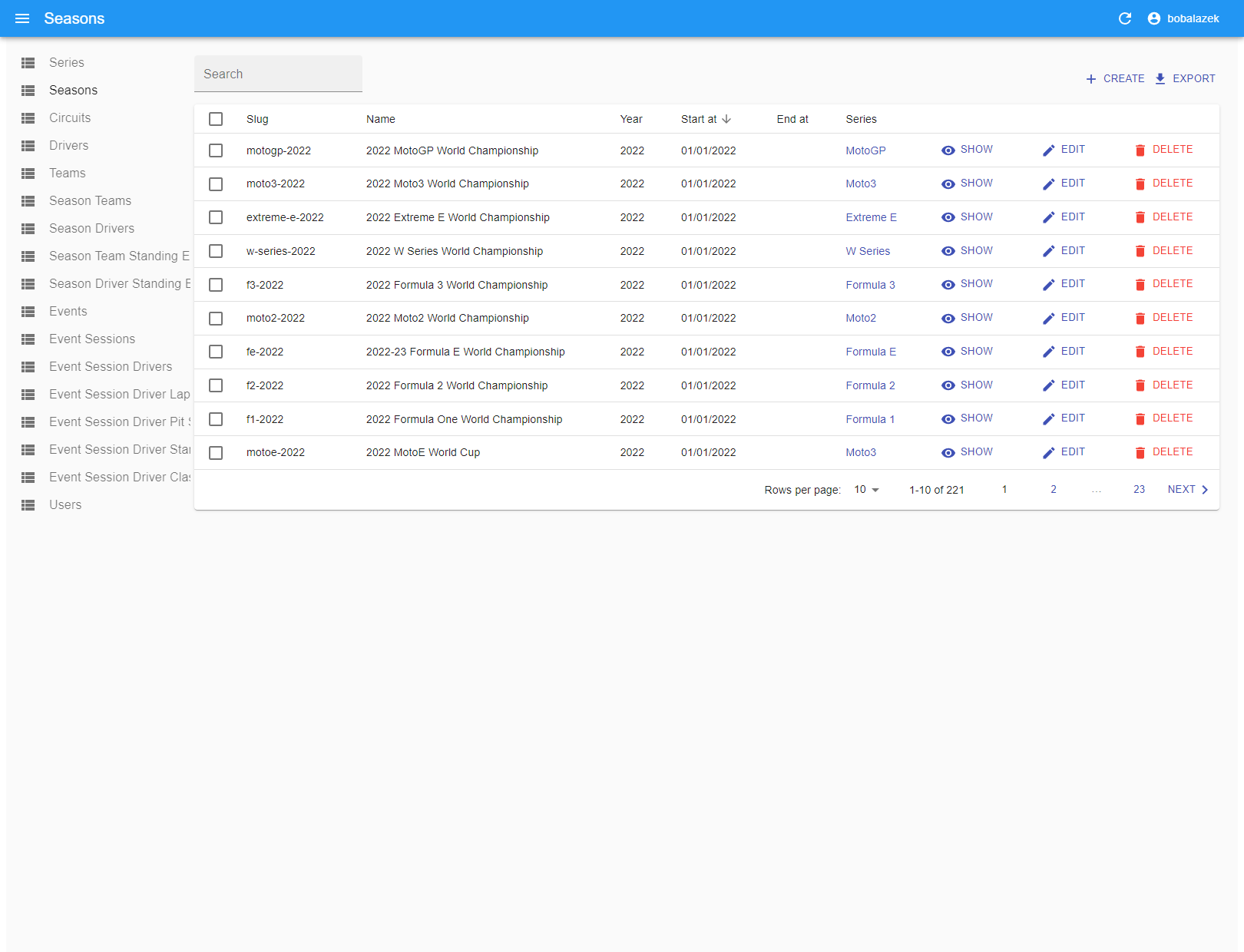Click trash icon for moto2-2022 row
The height and width of the screenshot is (952, 1244).
1140,319
